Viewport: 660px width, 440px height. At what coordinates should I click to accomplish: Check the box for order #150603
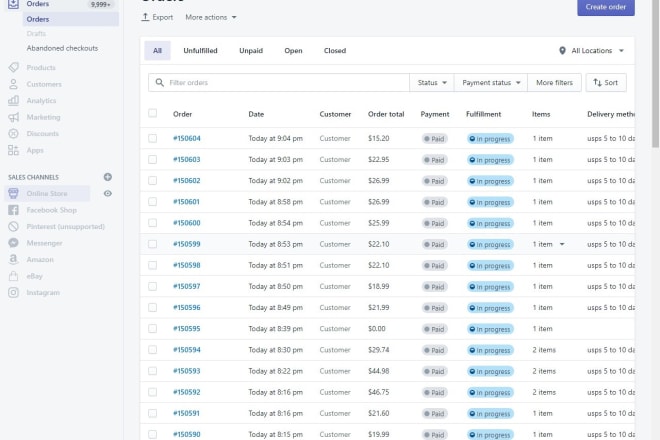[152, 160]
